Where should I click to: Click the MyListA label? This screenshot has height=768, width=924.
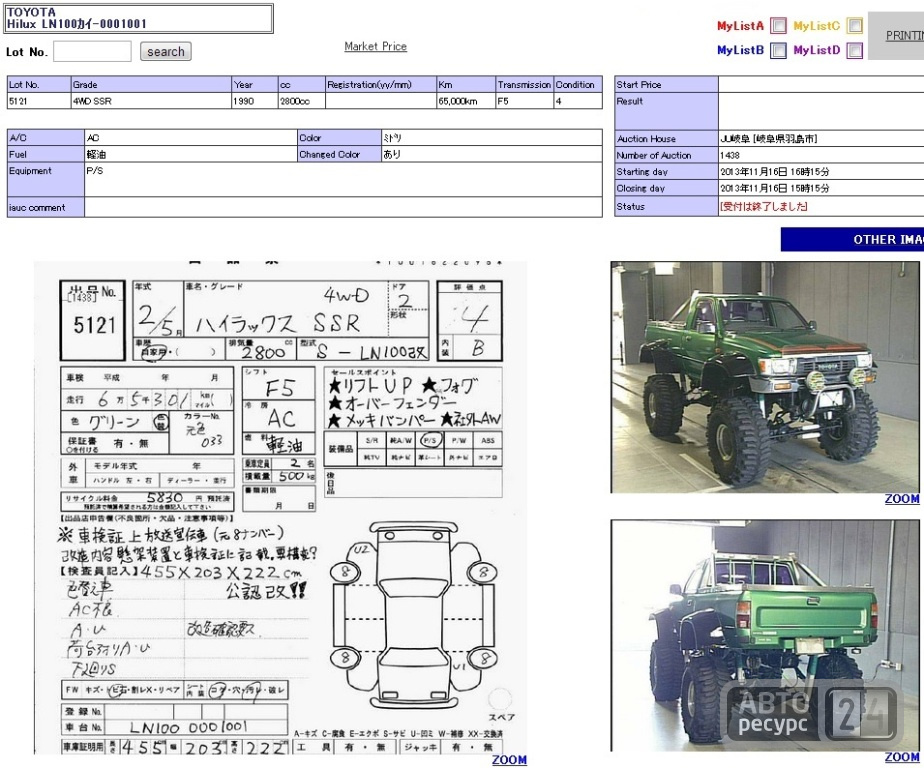740,25
